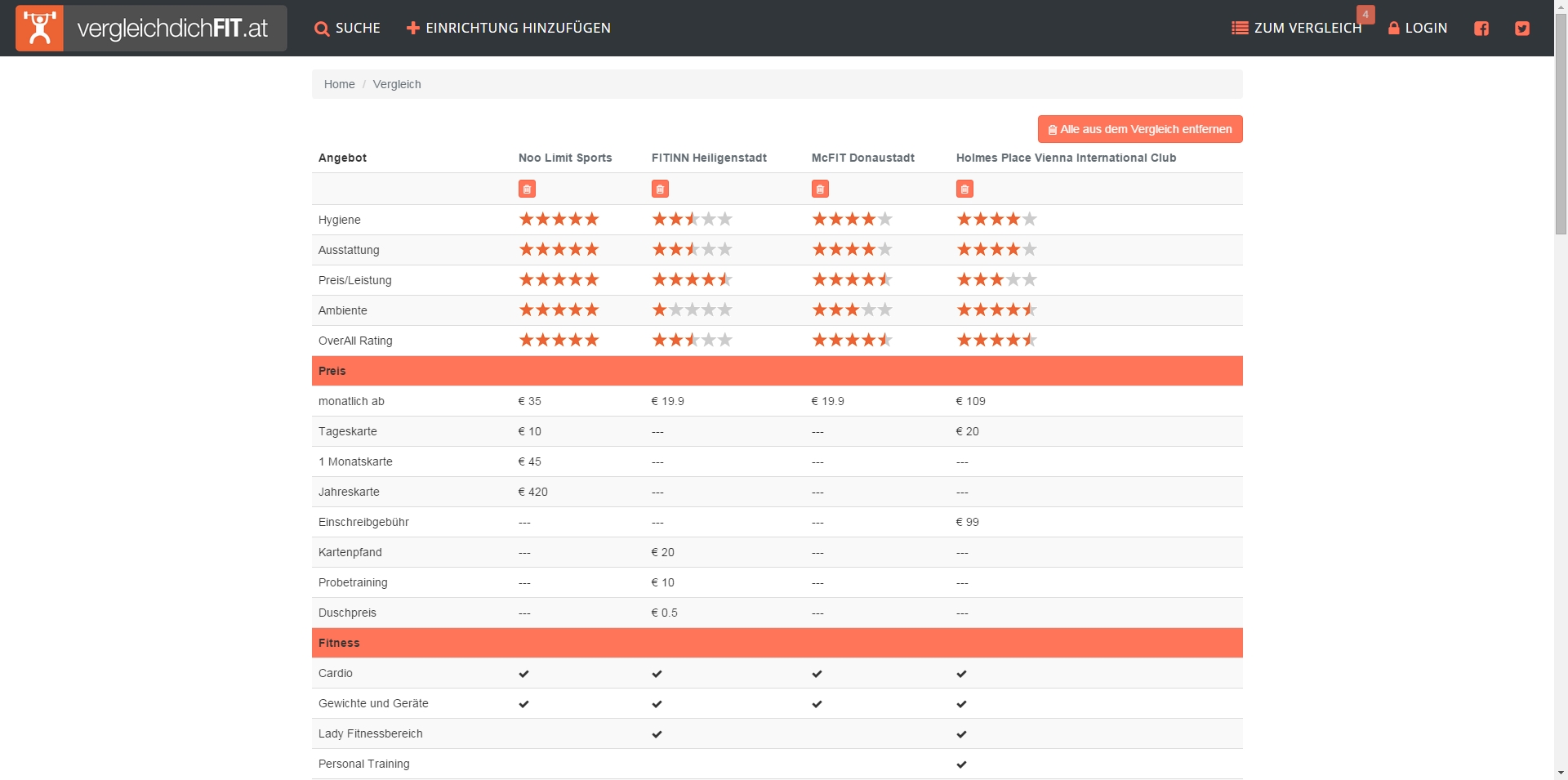Click the comparison count badge showing 4
The width and height of the screenshot is (1568, 780).
[1365, 15]
